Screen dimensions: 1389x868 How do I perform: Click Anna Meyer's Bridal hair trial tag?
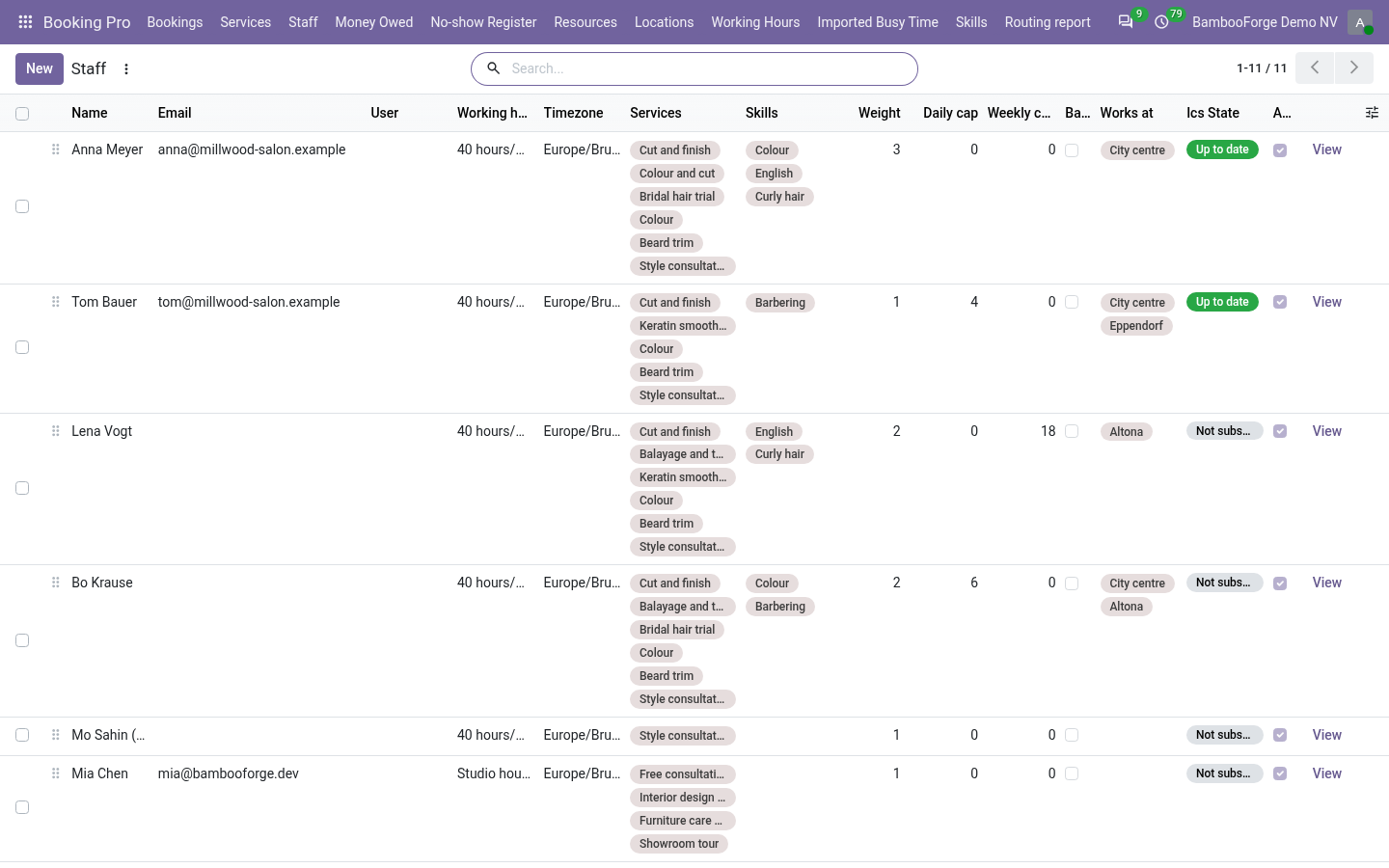click(x=677, y=197)
